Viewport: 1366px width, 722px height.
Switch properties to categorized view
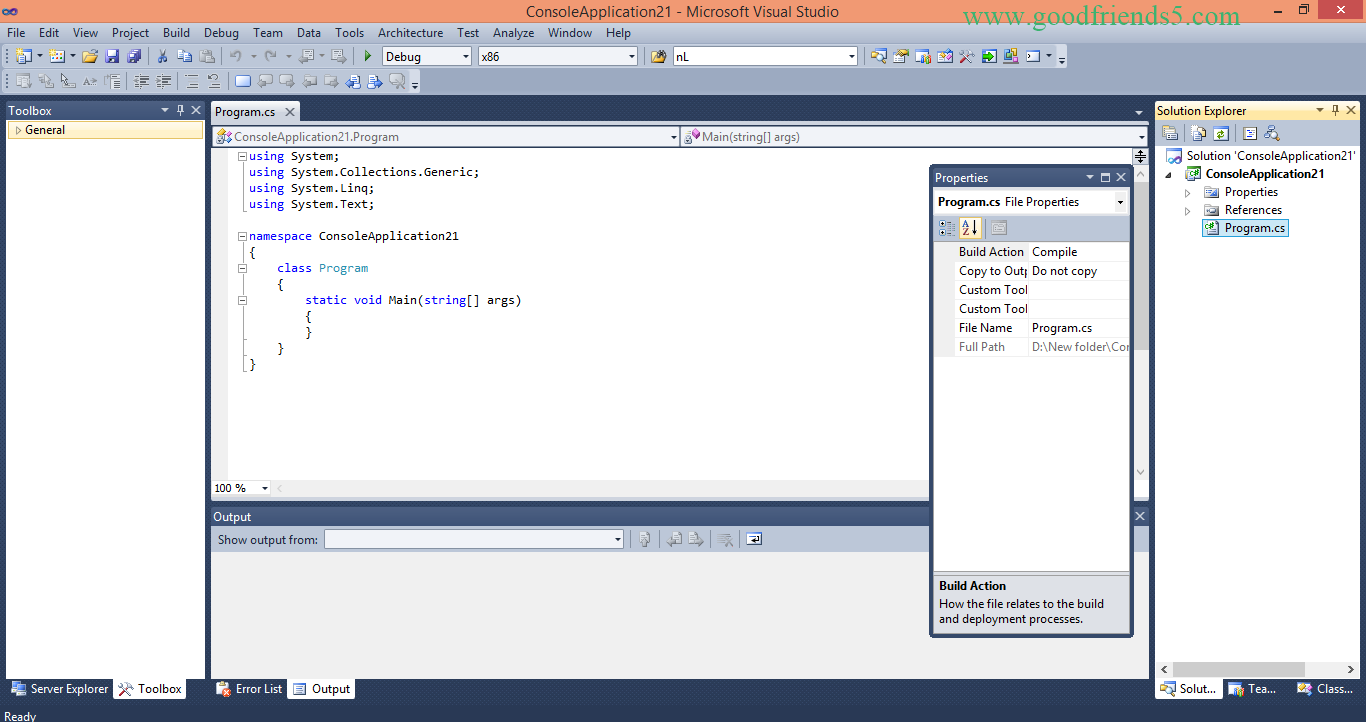(945, 228)
